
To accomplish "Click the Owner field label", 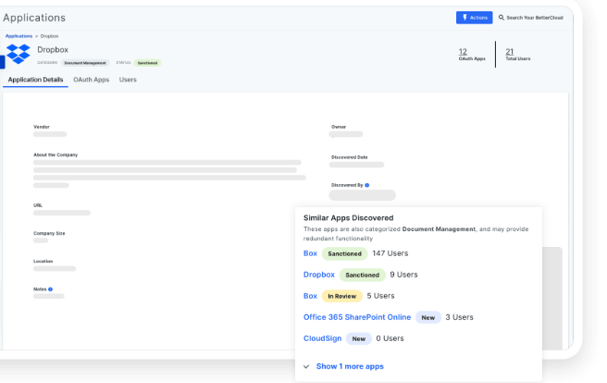I will point(338,127).
